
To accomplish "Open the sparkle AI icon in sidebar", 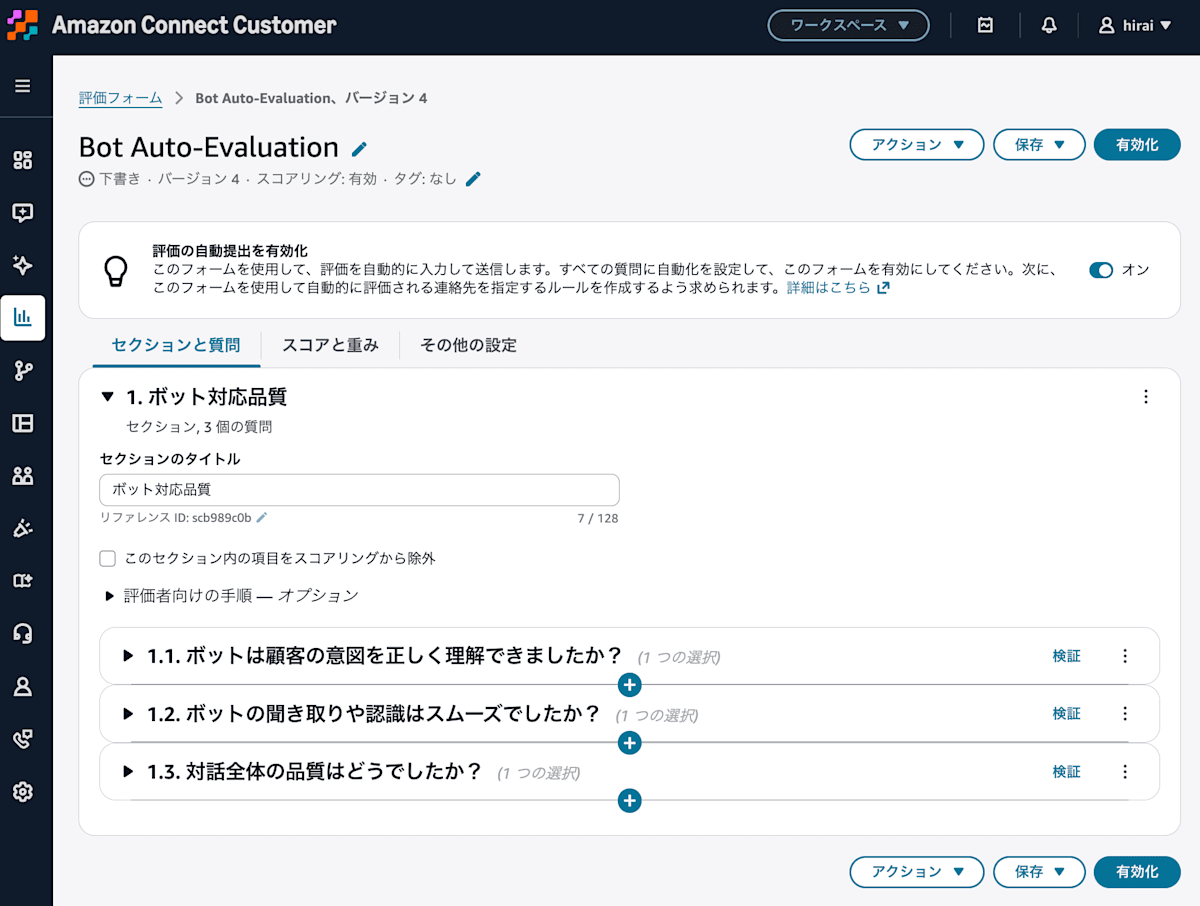I will (22, 265).
